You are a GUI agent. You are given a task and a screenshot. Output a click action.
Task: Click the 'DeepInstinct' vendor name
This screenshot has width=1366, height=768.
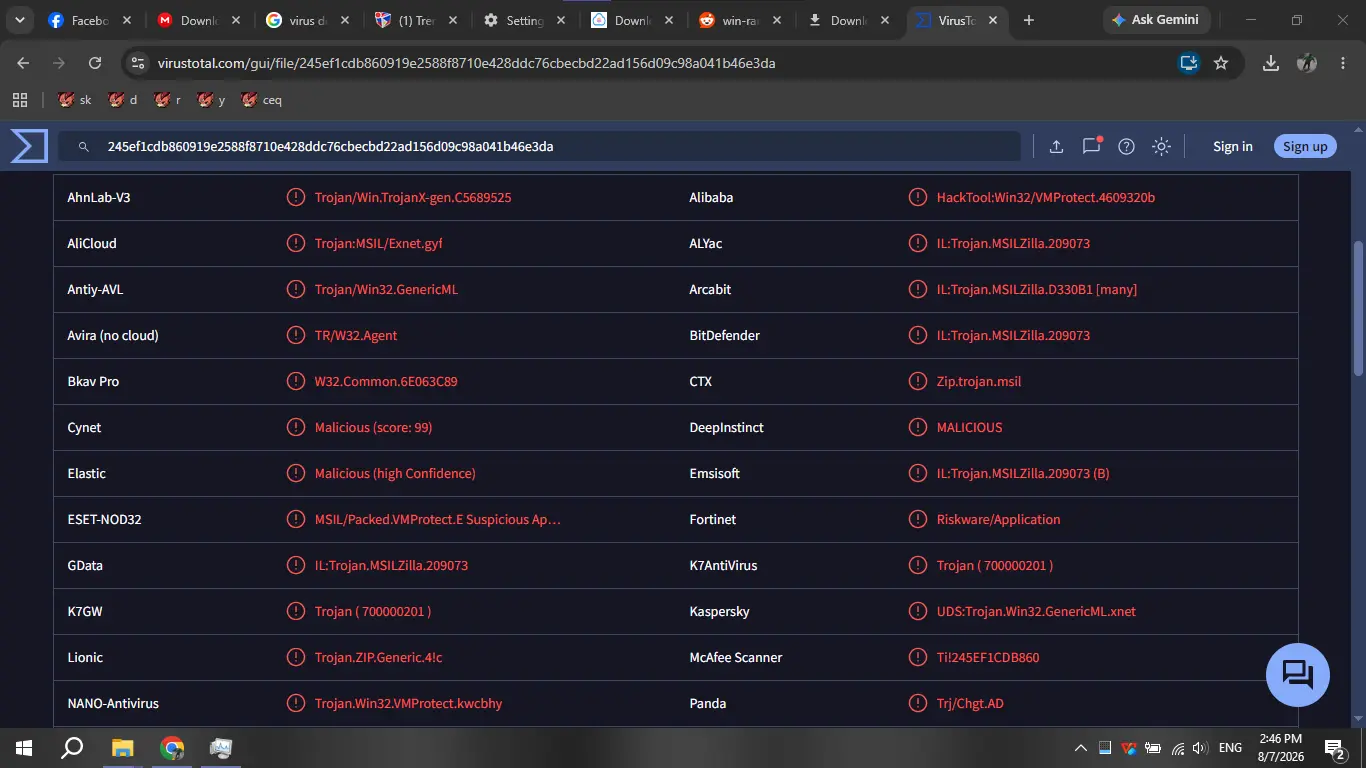click(x=727, y=427)
